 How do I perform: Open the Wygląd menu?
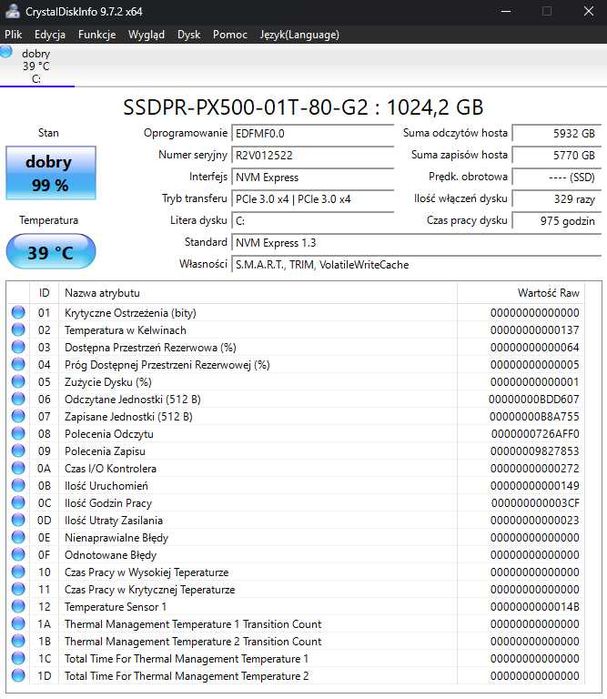pos(146,35)
